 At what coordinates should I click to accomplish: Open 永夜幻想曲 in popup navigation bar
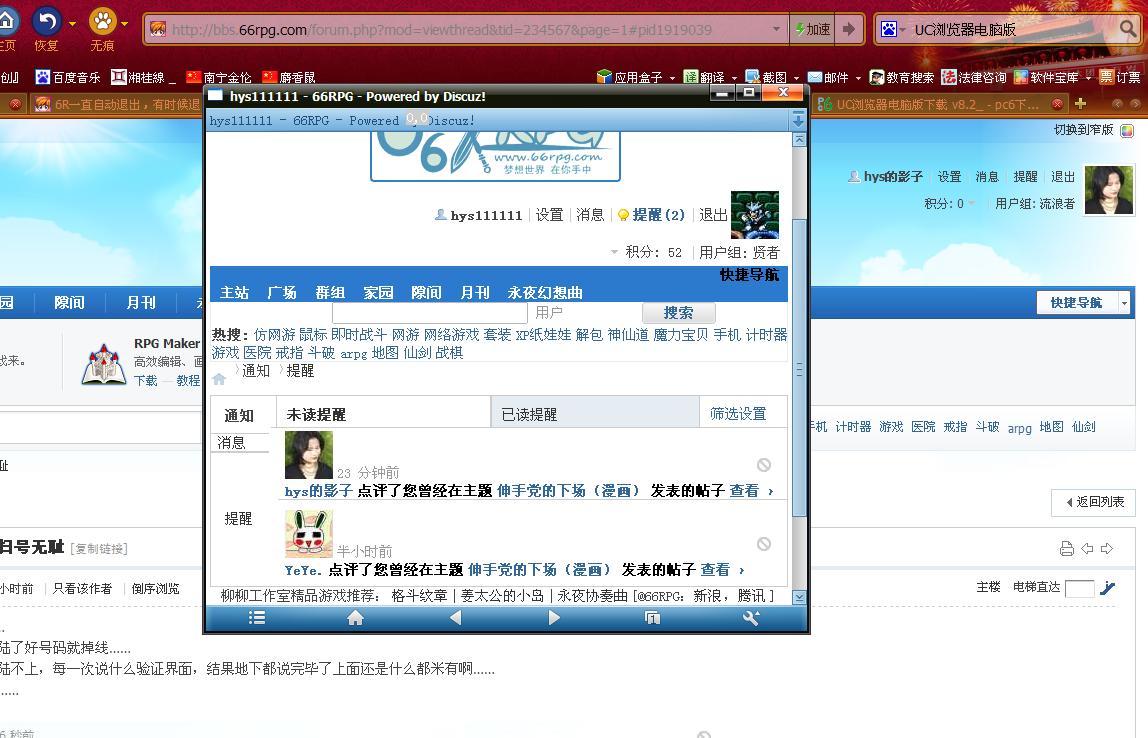(545, 293)
